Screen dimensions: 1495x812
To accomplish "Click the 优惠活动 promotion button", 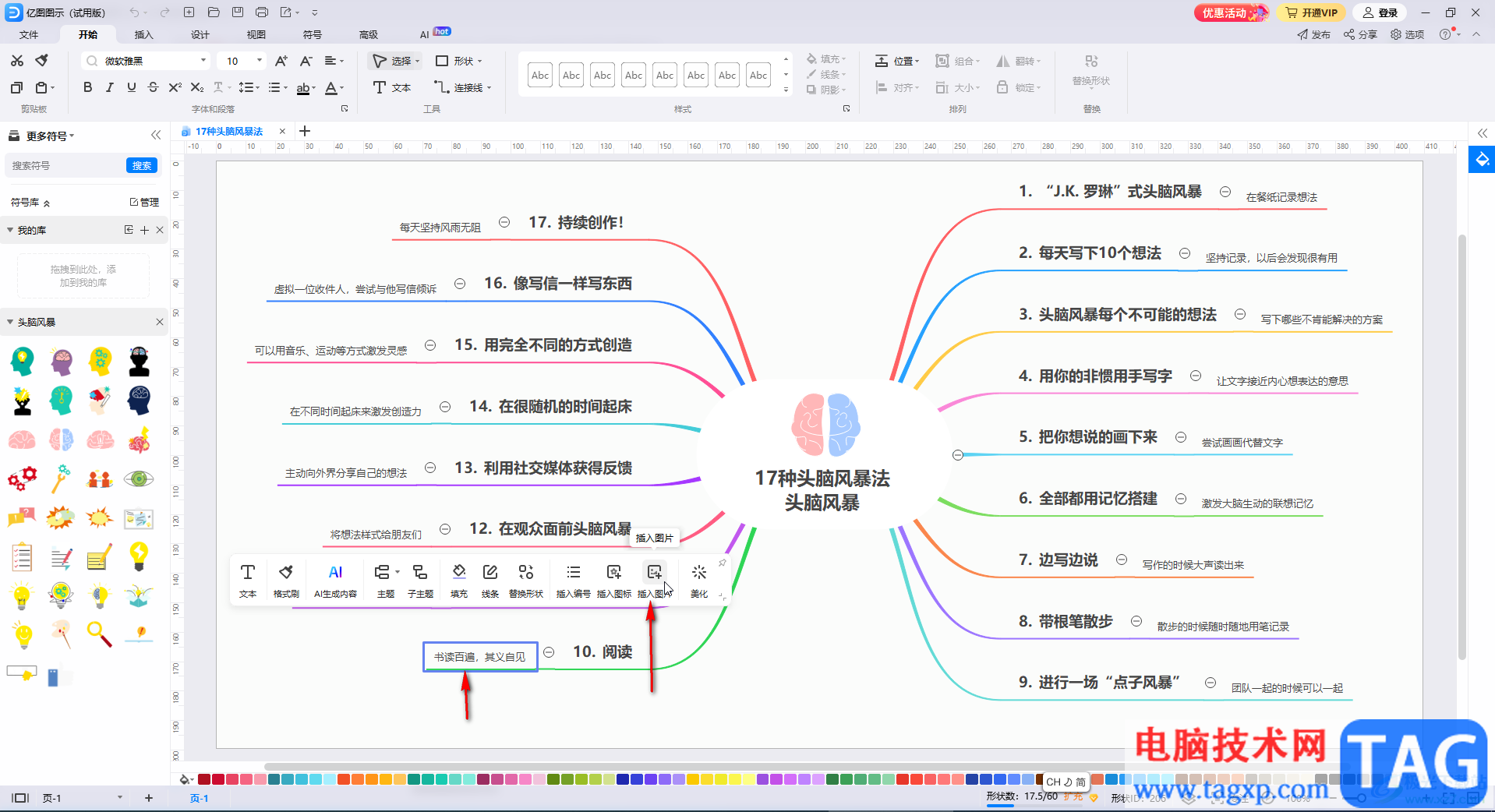I will click(1232, 12).
